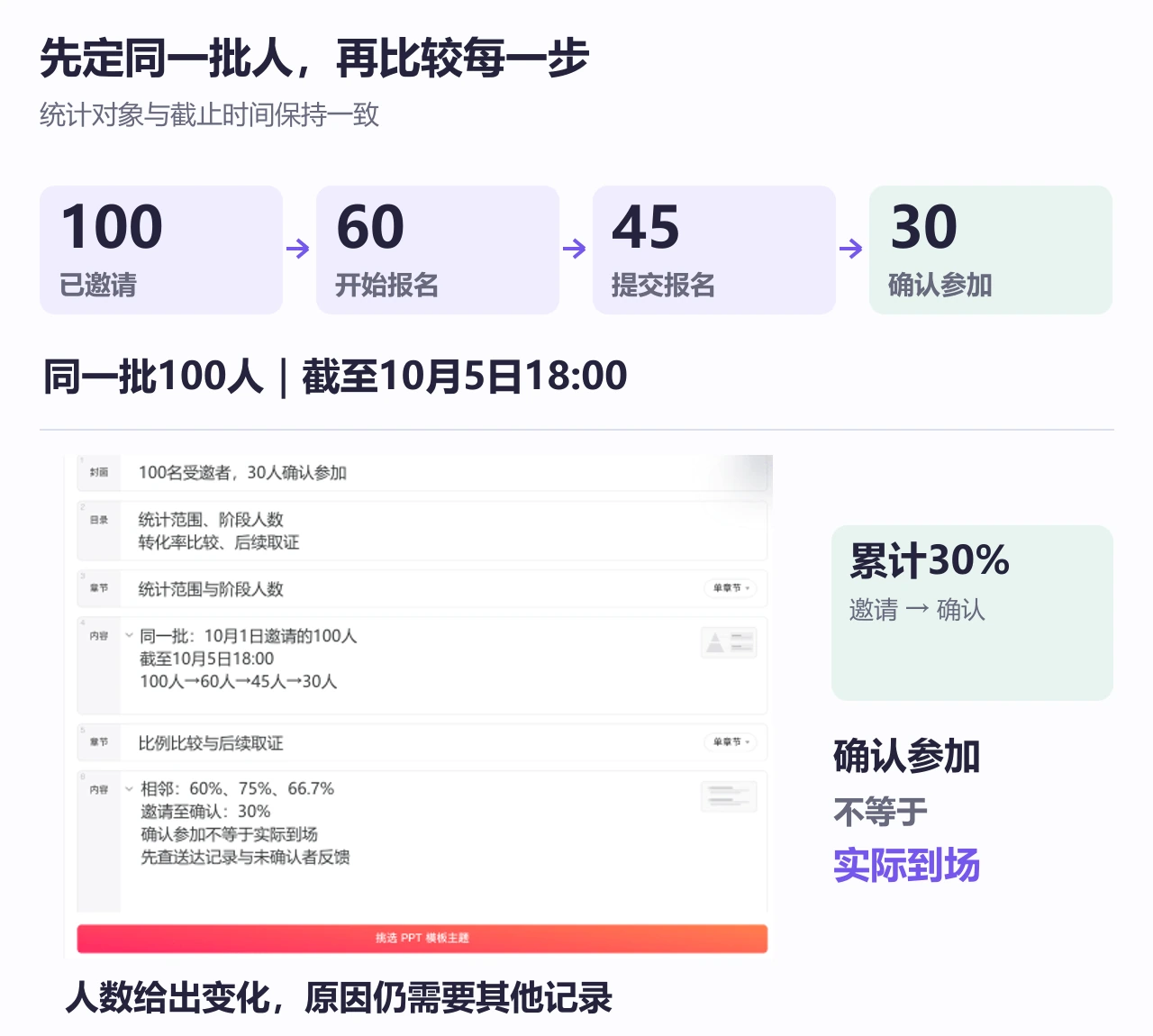Screen dimensions: 1153x1036
Task: Click the line 转化率比较、后续取证 in 目录
Action: click(x=219, y=542)
